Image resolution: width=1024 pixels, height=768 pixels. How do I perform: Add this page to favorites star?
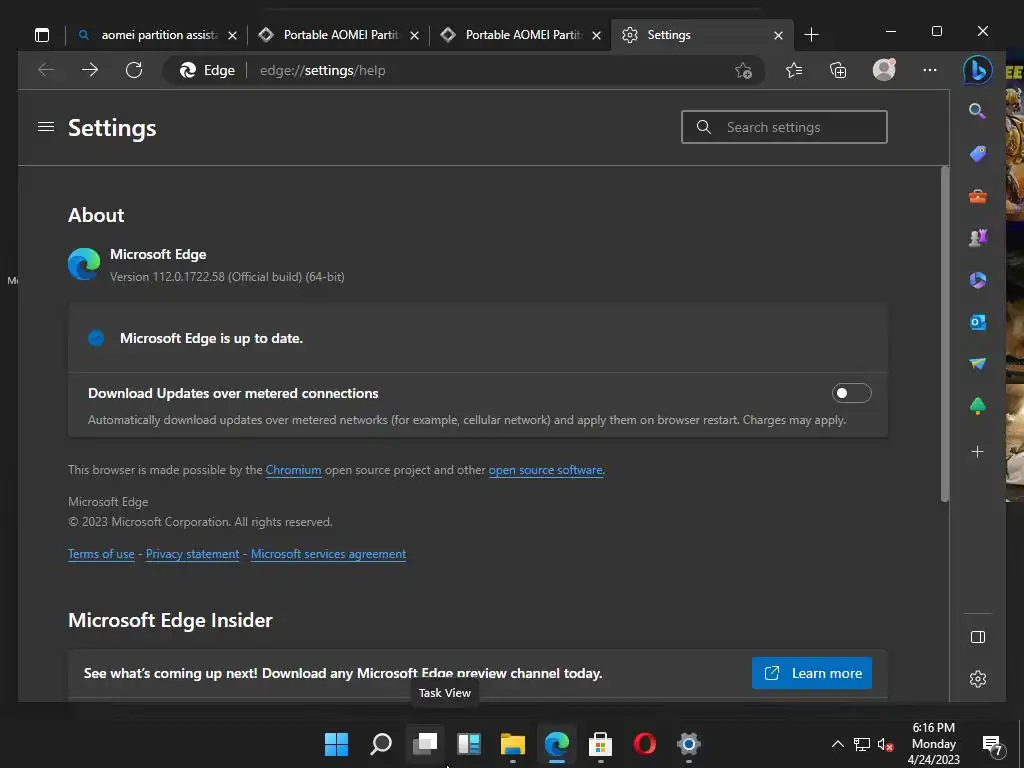[x=743, y=71]
